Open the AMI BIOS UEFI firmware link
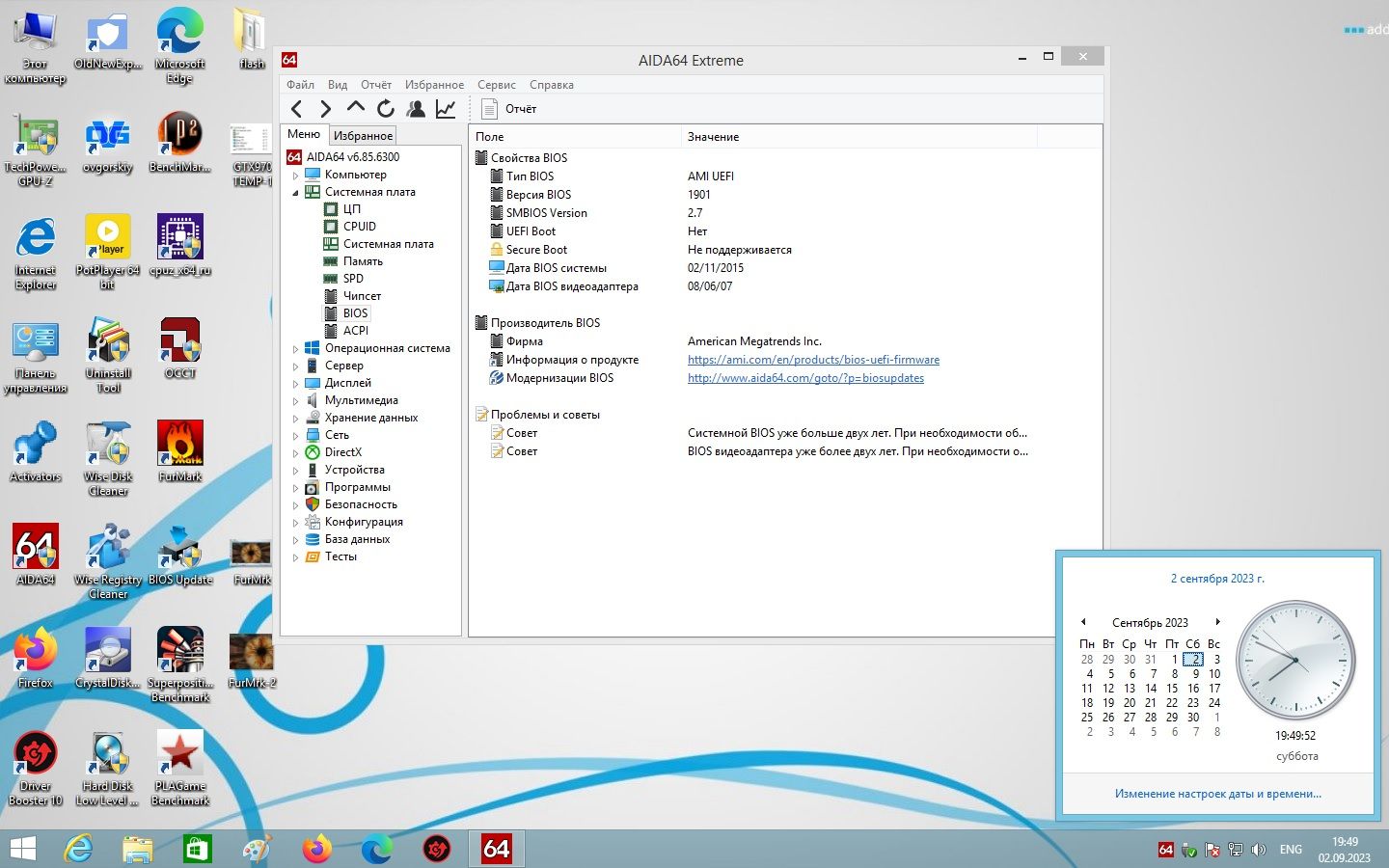Image resolution: width=1389 pixels, height=868 pixels. (813, 360)
